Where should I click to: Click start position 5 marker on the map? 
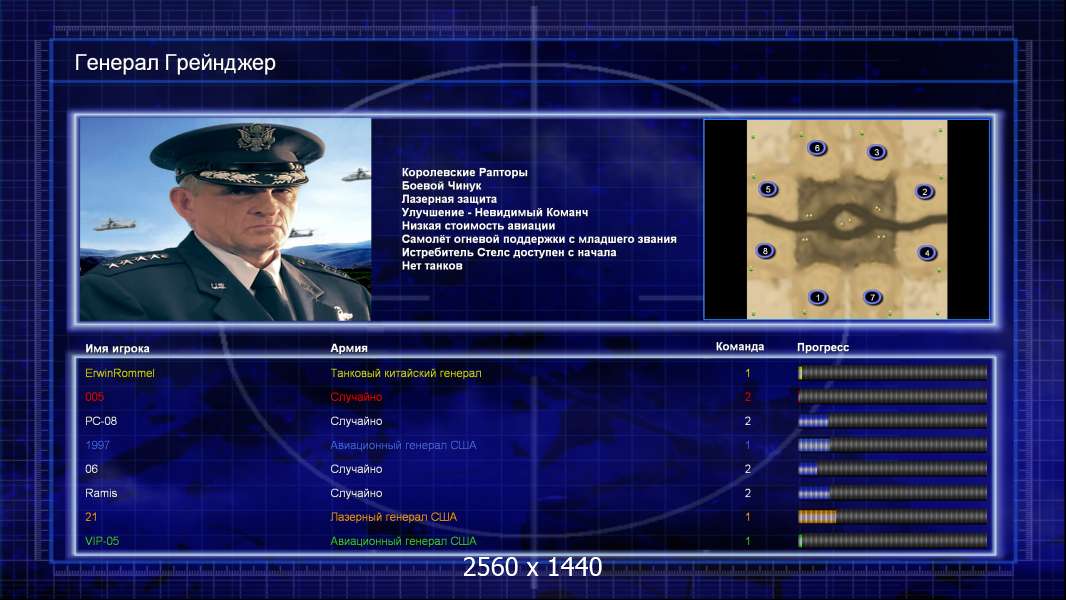pyautogui.click(x=768, y=190)
